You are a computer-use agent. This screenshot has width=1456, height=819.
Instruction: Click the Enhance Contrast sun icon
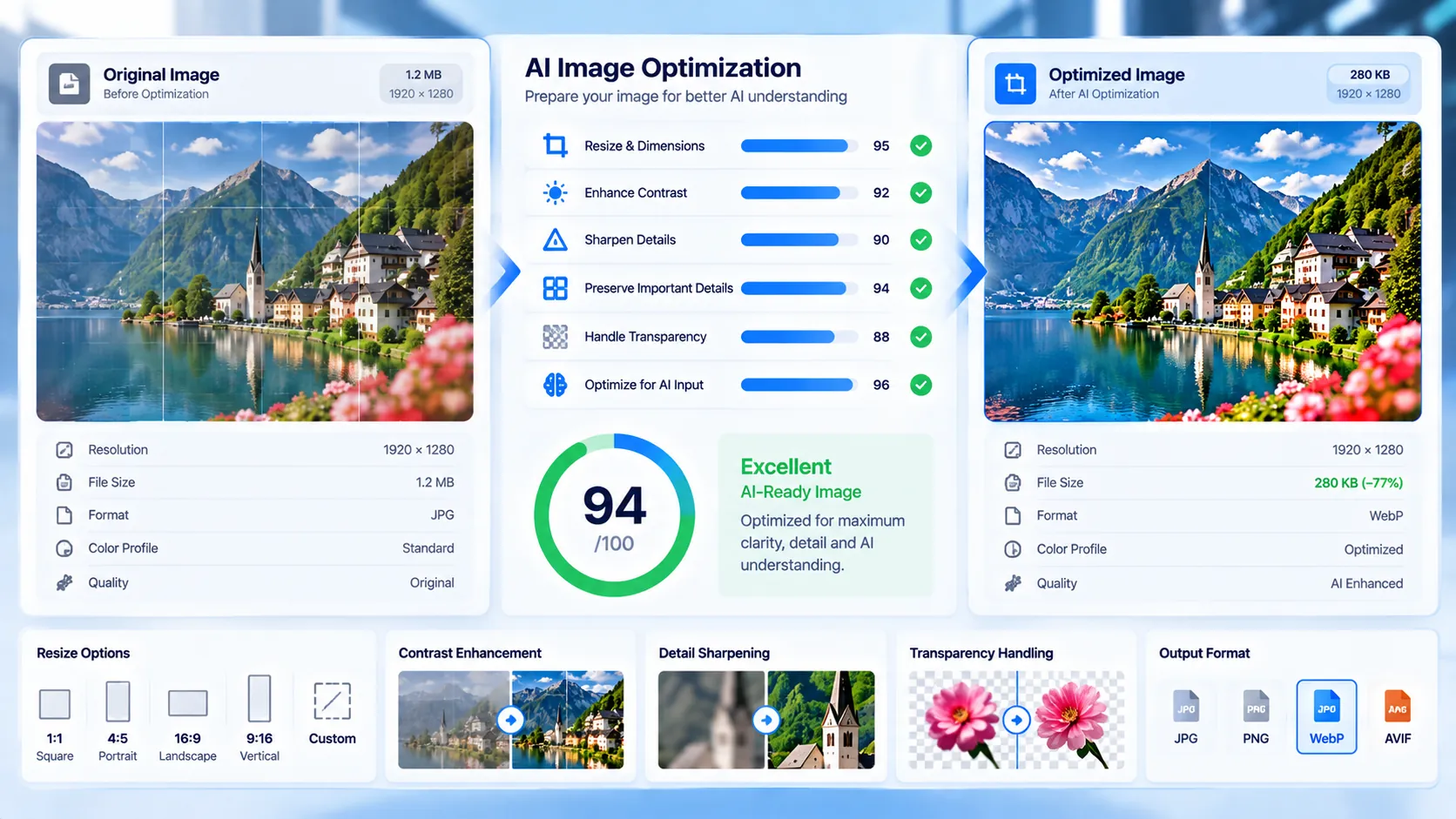pyautogui.click(x=555, y=192)
